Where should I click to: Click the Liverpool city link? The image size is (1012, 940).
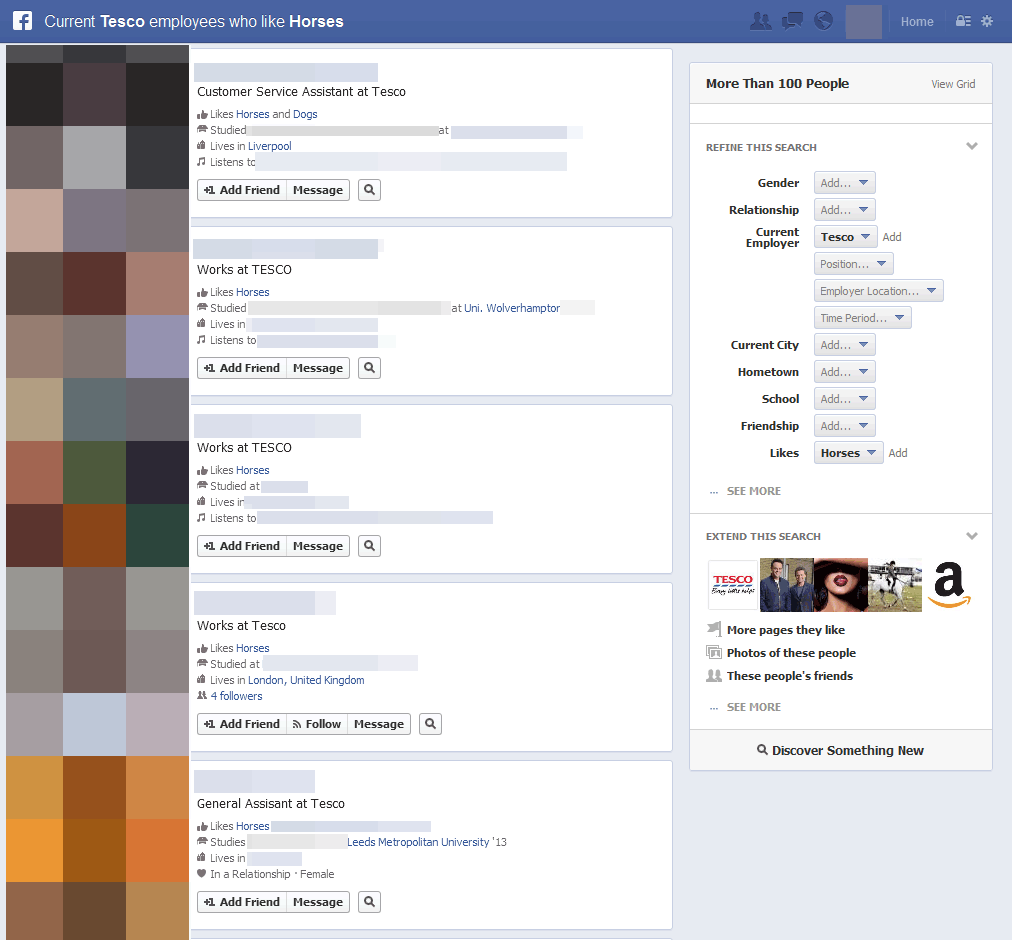click(x=270, y=146)
